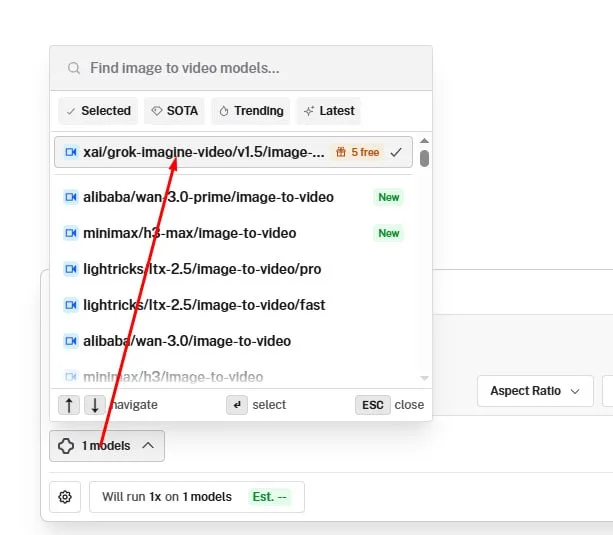Click the ESC close key
Screen dimensions: 613x535
pyautogui.click(x=373, y=405)
